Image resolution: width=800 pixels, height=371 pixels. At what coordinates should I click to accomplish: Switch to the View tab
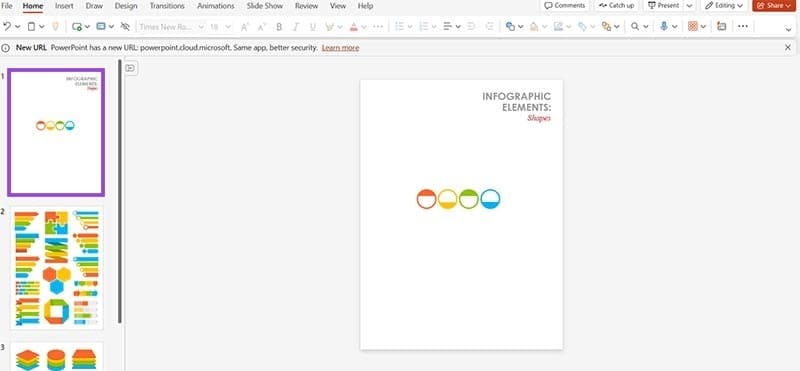click(338, 6)
